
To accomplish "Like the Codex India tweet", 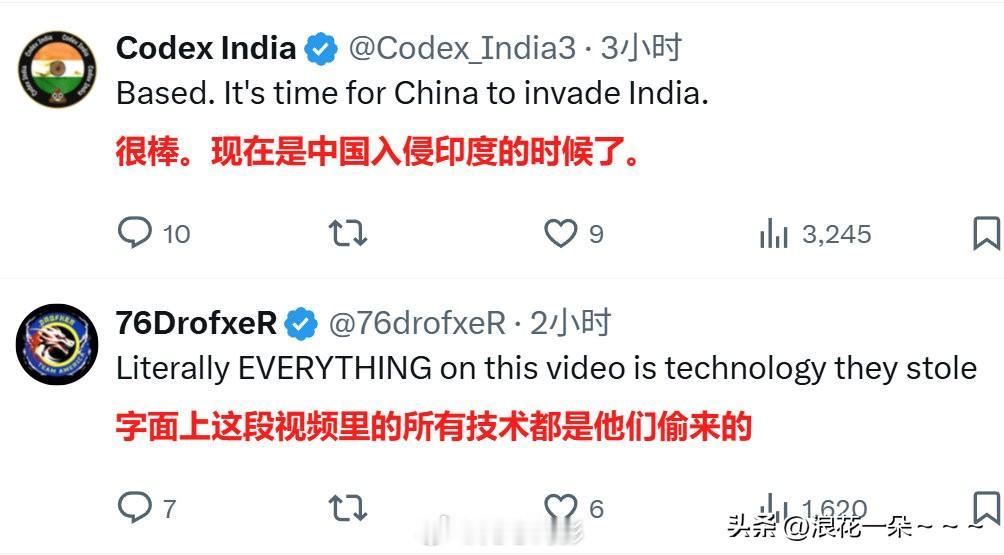I will pos(574,233).
